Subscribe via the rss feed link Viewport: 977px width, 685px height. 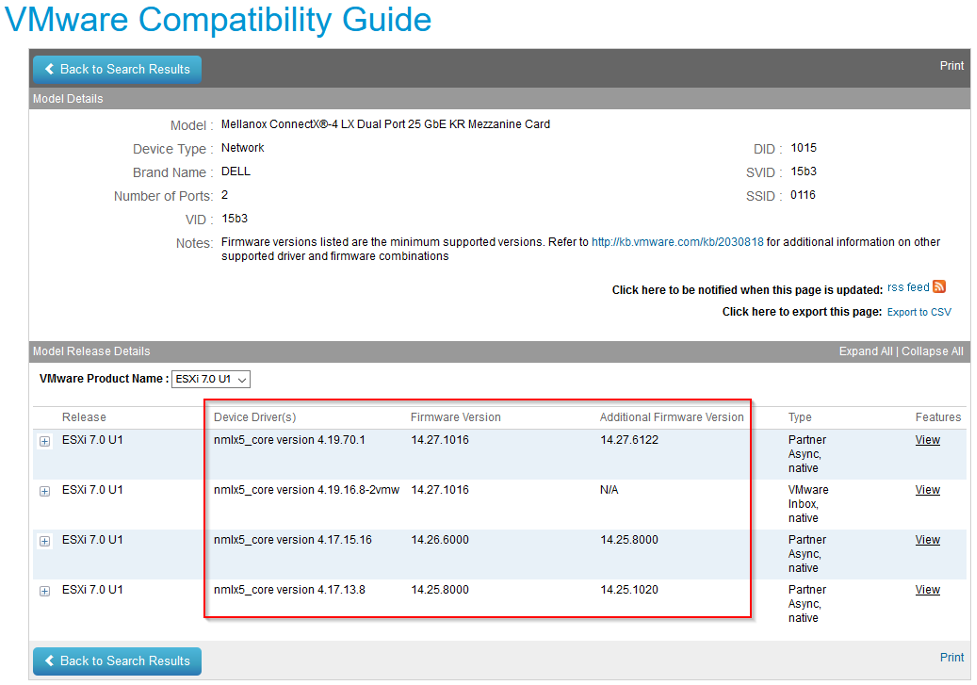[x=908, y=287]
